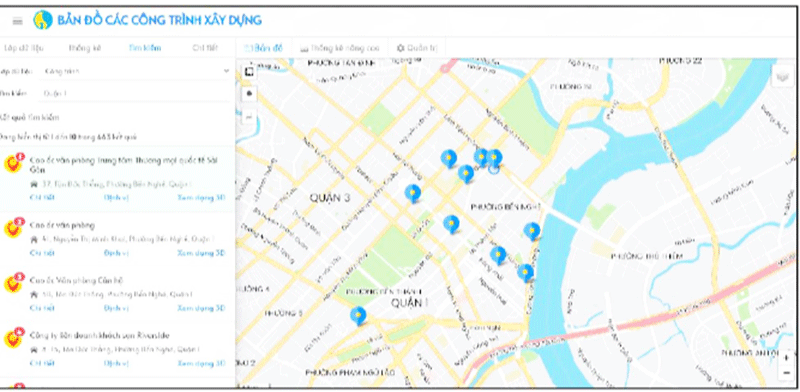800x392 pixels.
Task: Switch to the Tìm kiếm tab
Action: (x=145, y=48)
